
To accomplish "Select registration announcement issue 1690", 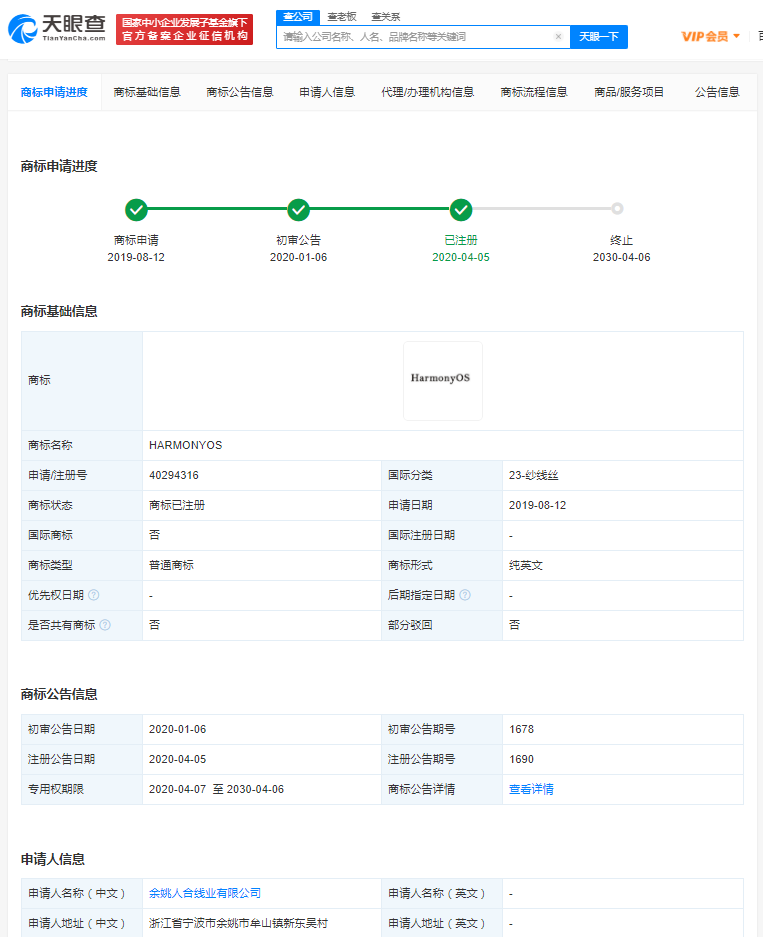I will [x=522, y=759].
